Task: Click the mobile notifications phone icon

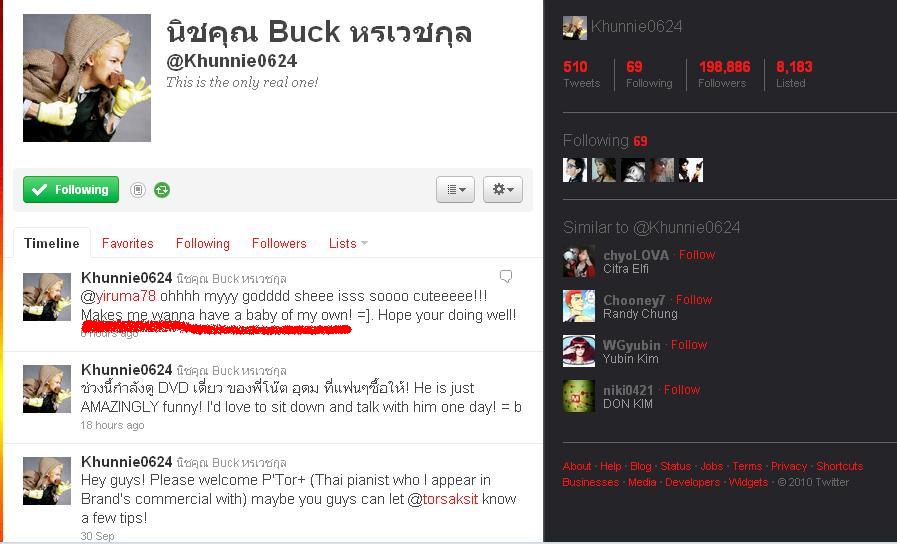Action: click(137, 190)
